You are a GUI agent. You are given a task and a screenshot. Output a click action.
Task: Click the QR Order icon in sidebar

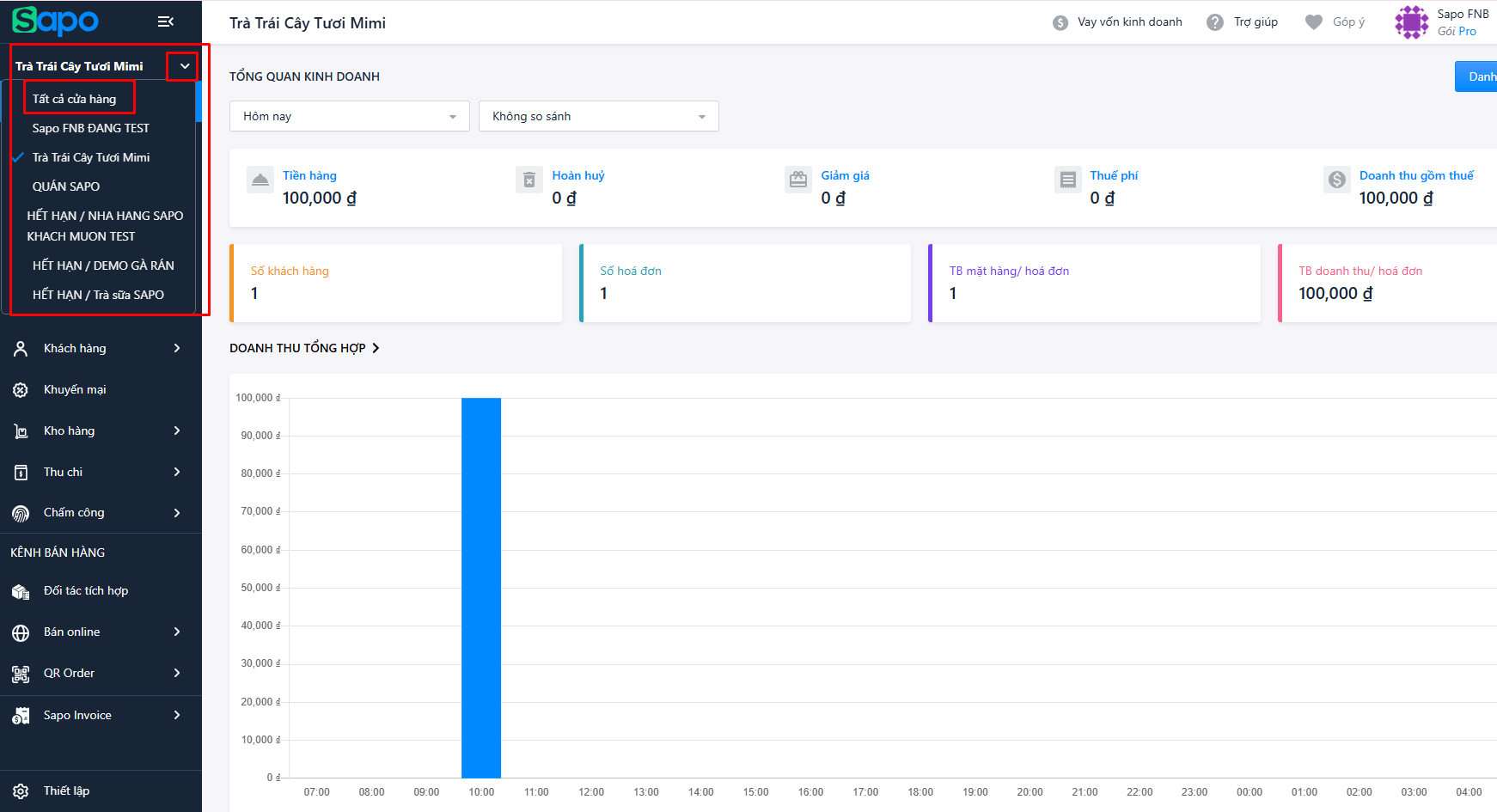21,674
